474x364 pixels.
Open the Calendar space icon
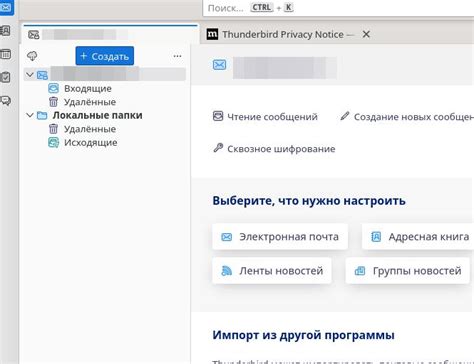(6, 54)
